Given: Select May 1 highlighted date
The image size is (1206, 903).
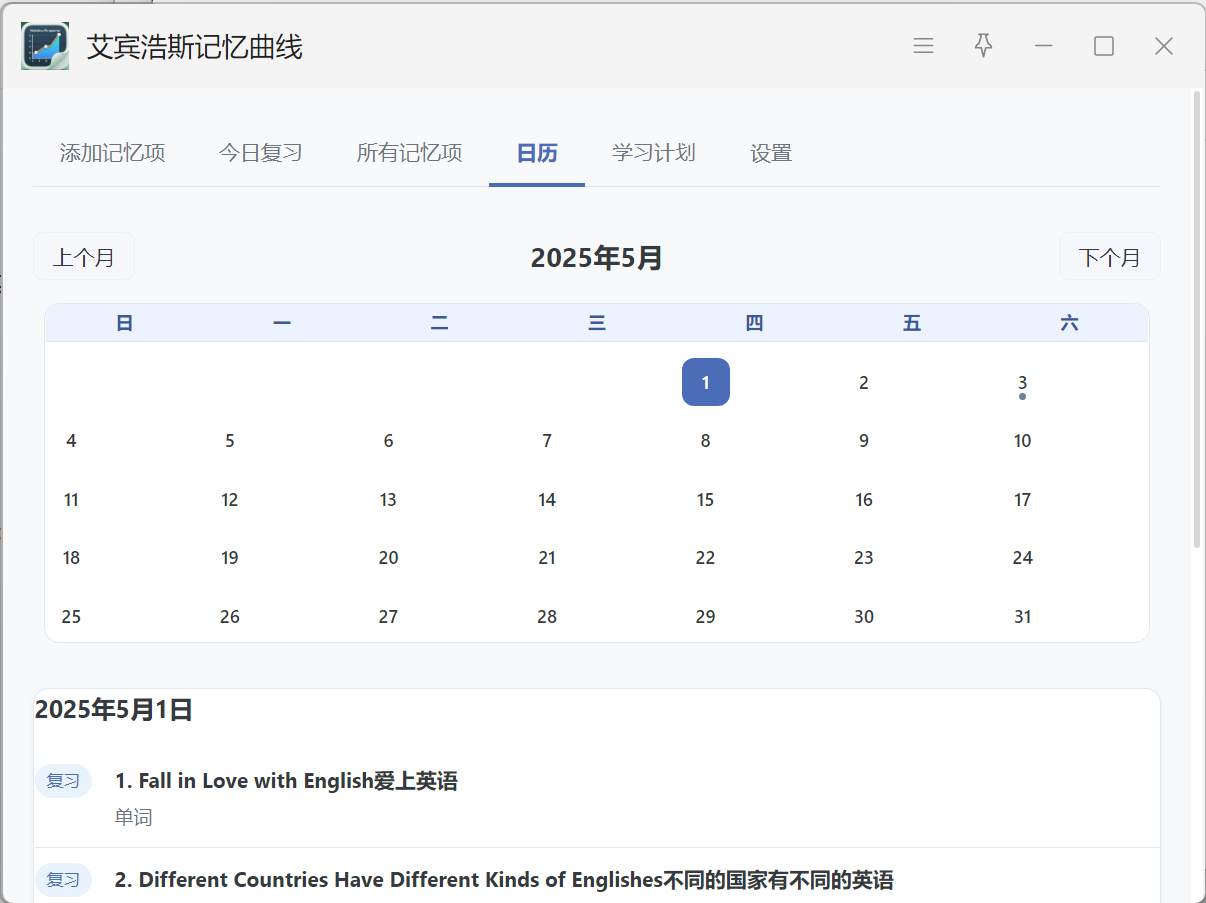Looking at the screenshot, I should pyautogui.click(x=706, y=382).
